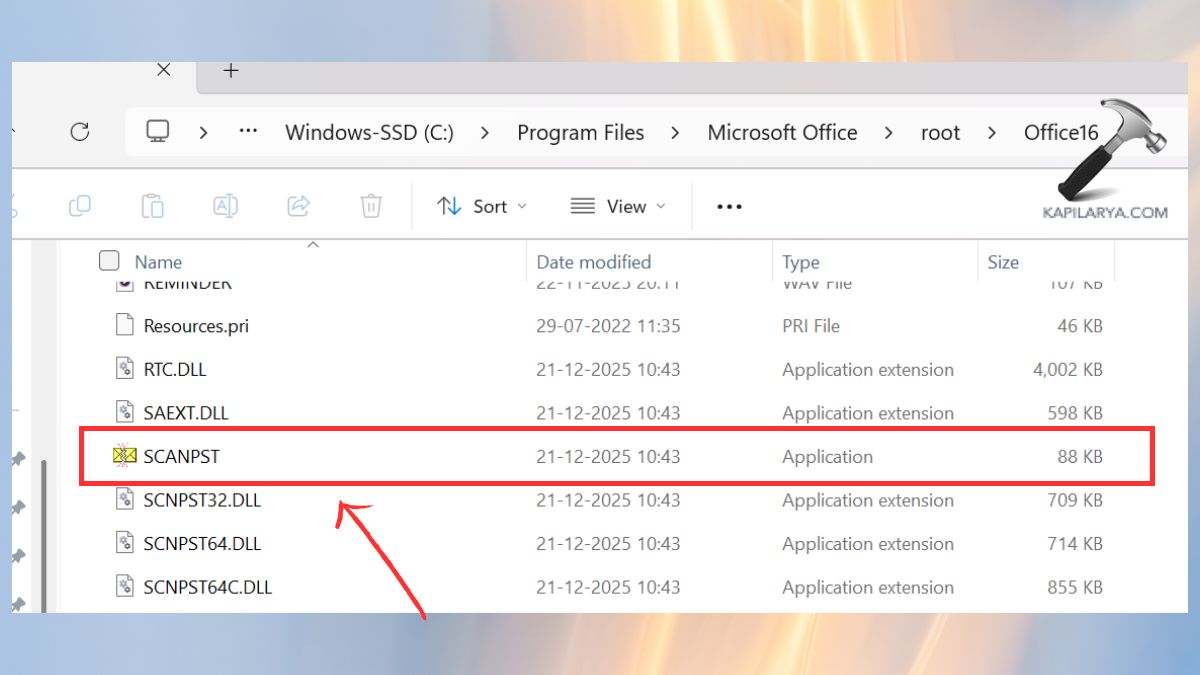This screenshot has width=1200, height=675.
Task: Click the Copy icon in toolbar
Action: (x=80, y=206)
